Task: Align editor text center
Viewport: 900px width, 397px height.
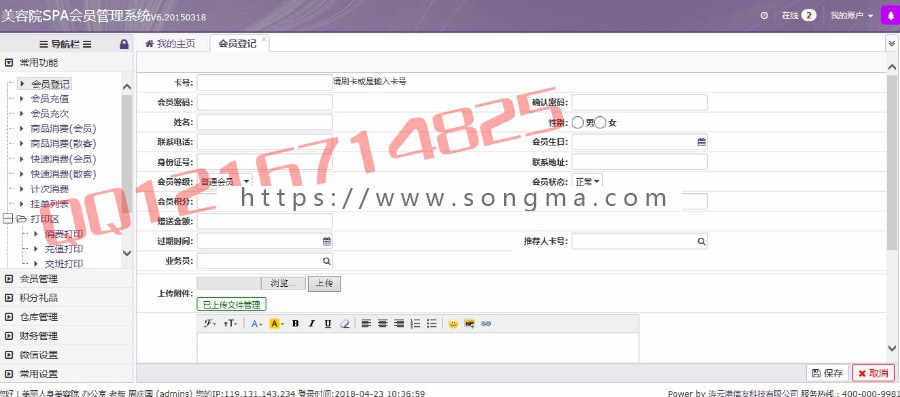Action: pyautogui.click(x=382, y=324)
